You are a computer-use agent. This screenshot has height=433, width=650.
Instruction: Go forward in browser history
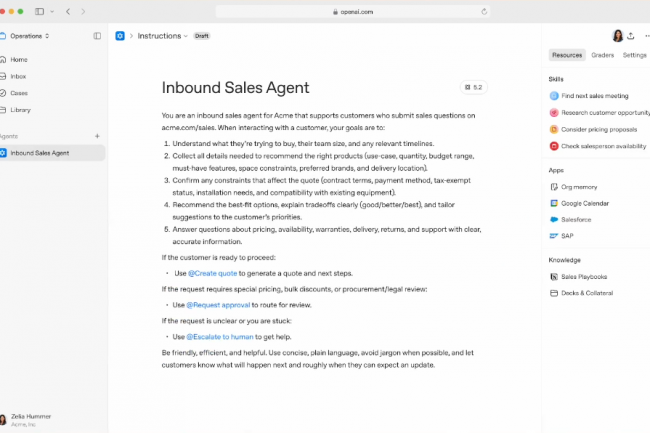pos(83,12)
